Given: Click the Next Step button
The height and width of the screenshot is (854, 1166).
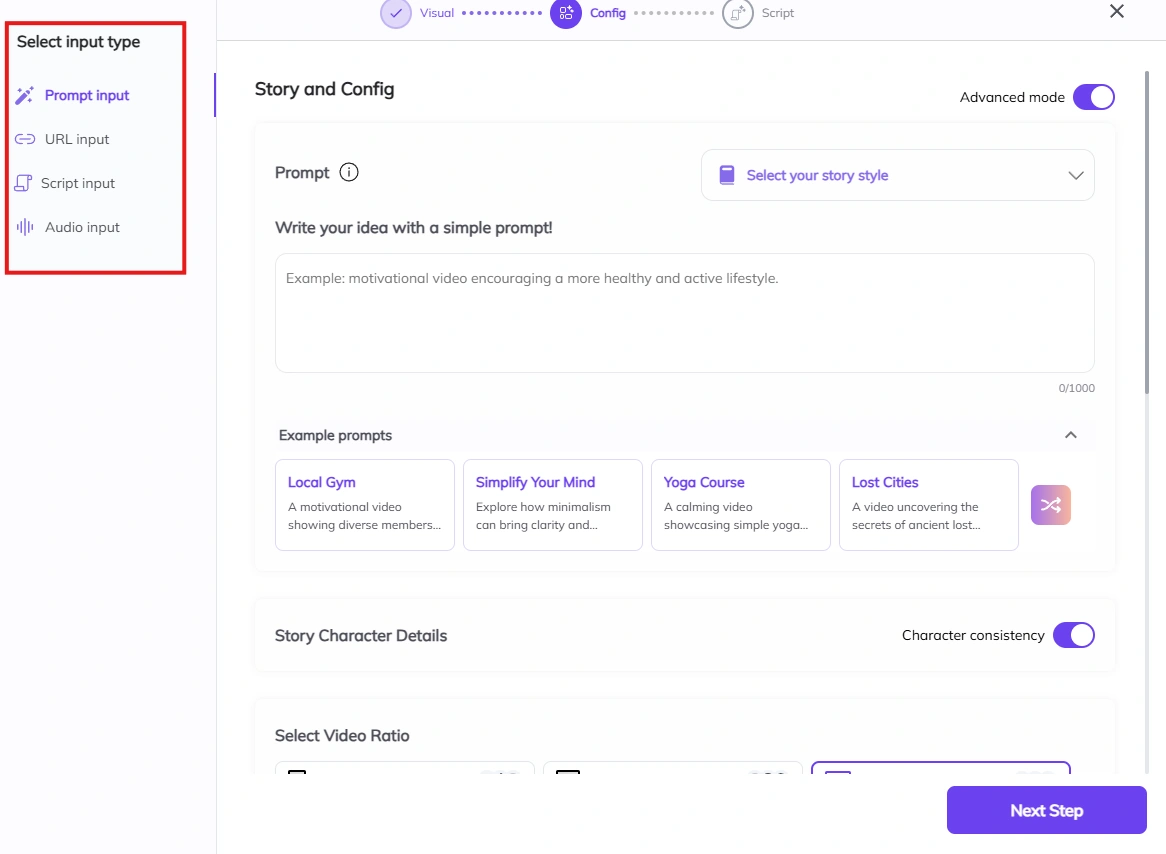Looking at the screenshot, I should click(1046, 810).
